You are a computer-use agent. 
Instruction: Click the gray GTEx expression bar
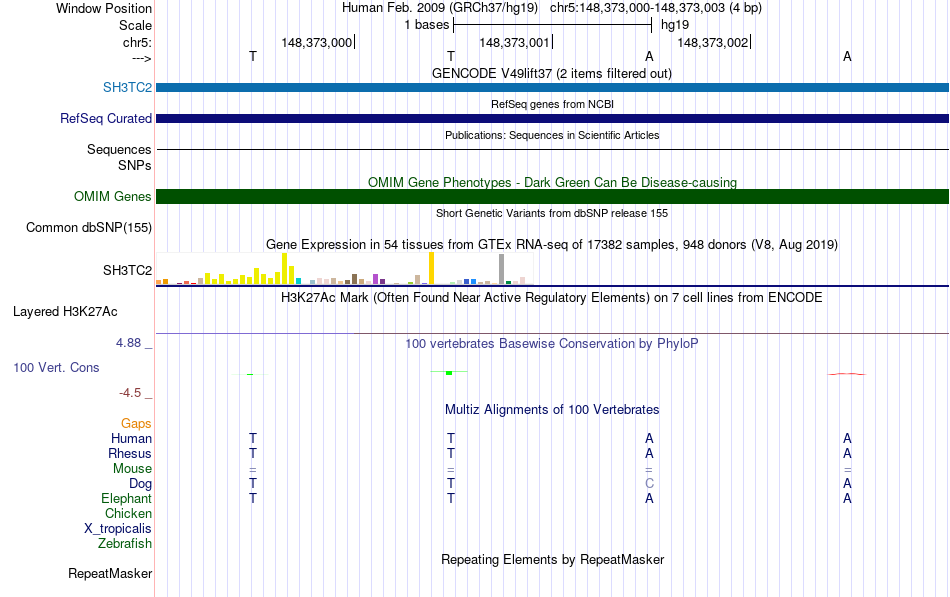click(501, 269)
